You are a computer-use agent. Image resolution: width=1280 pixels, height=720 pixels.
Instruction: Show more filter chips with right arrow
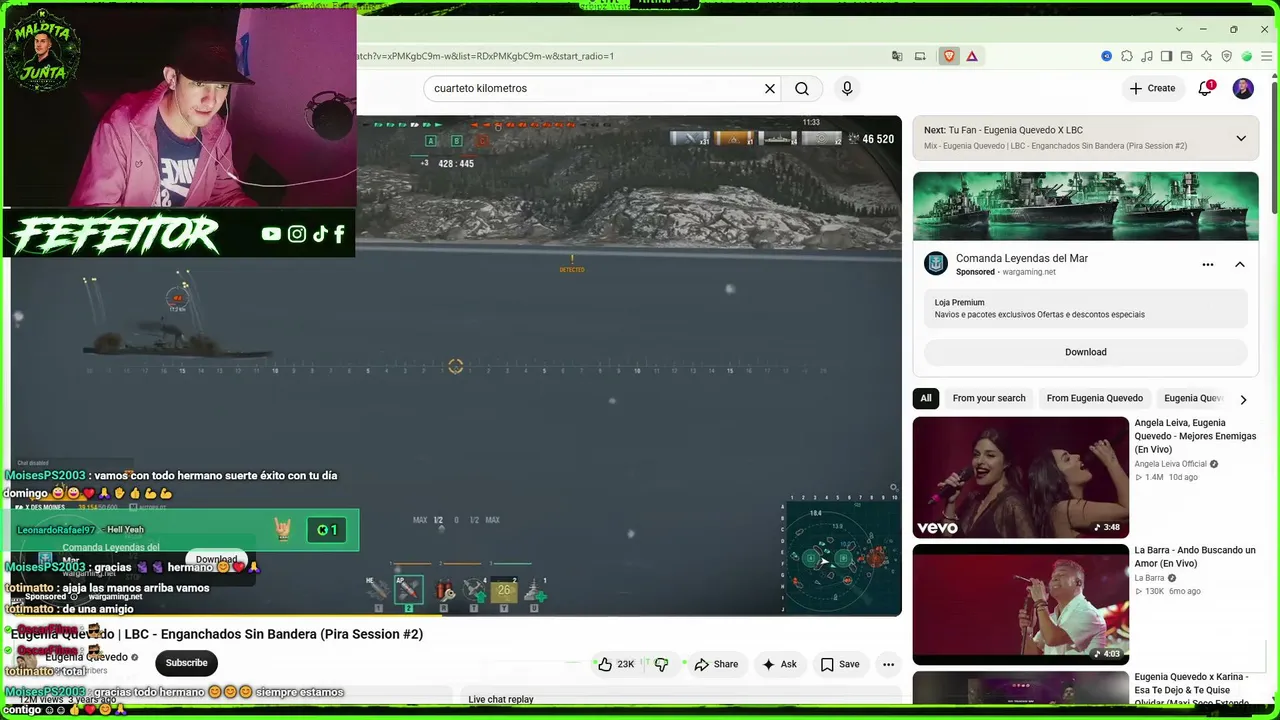tap(1243, 399)
